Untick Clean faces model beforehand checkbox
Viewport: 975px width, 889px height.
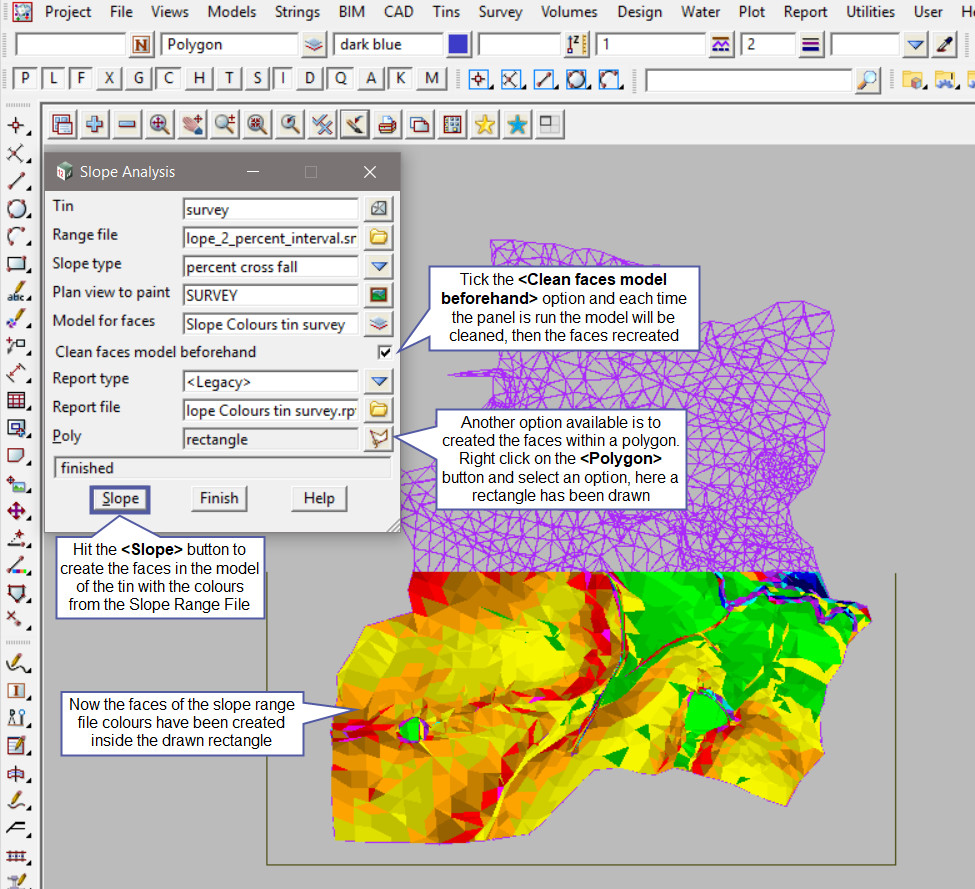pyautogui.click(x=384, y=352)
